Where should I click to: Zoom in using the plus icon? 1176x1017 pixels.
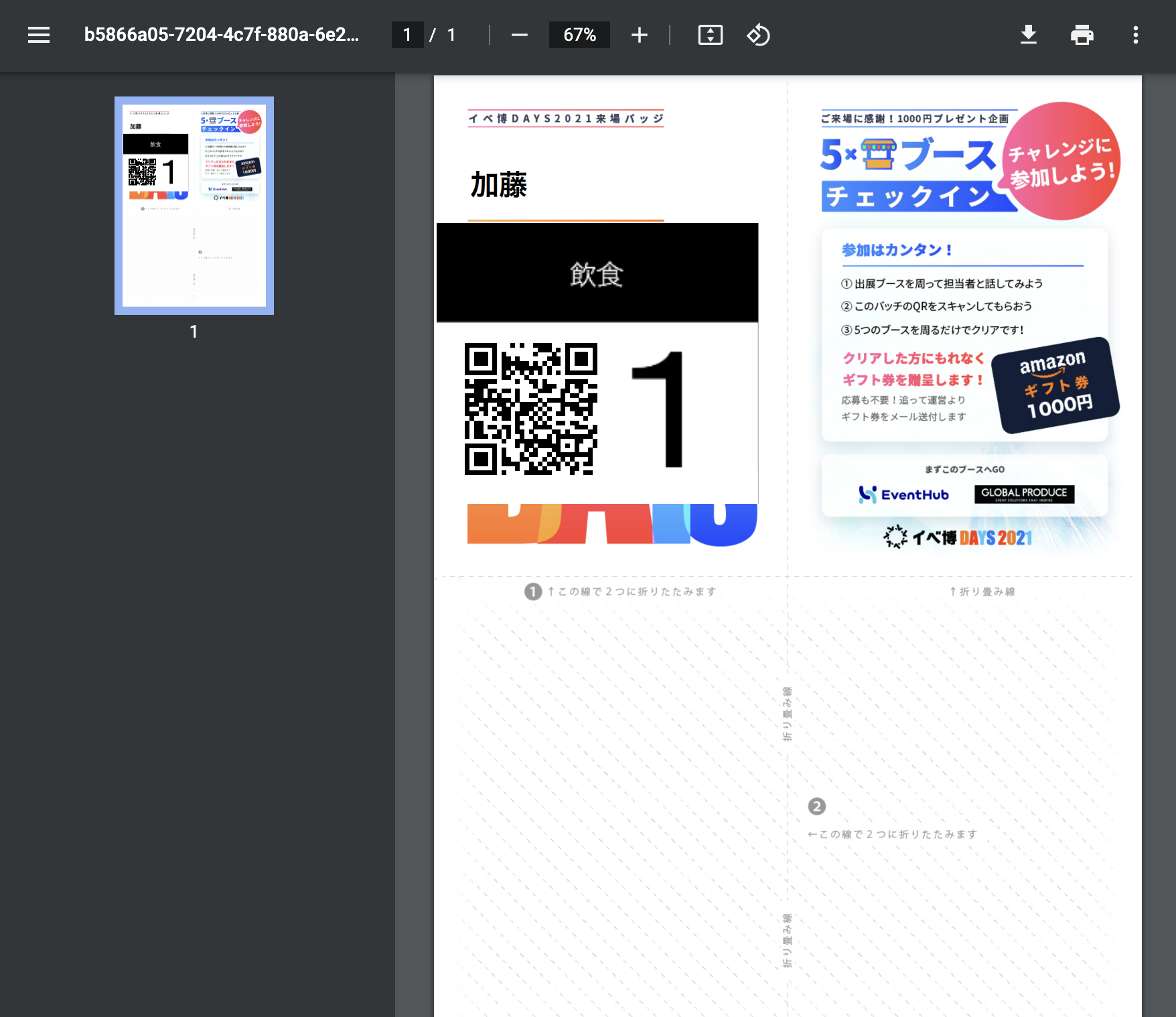640,35
